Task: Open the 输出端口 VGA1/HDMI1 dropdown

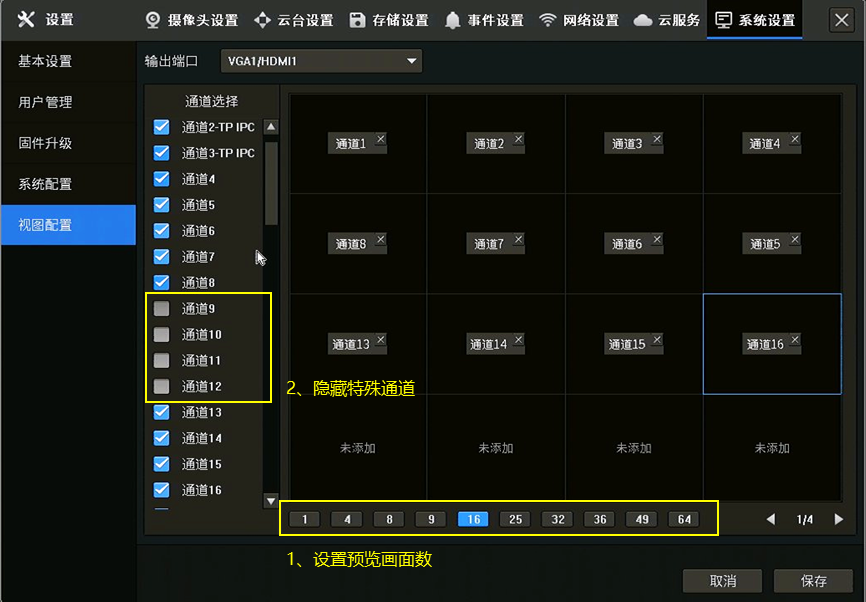Action: pyautogui.click(x=321, y=62)
